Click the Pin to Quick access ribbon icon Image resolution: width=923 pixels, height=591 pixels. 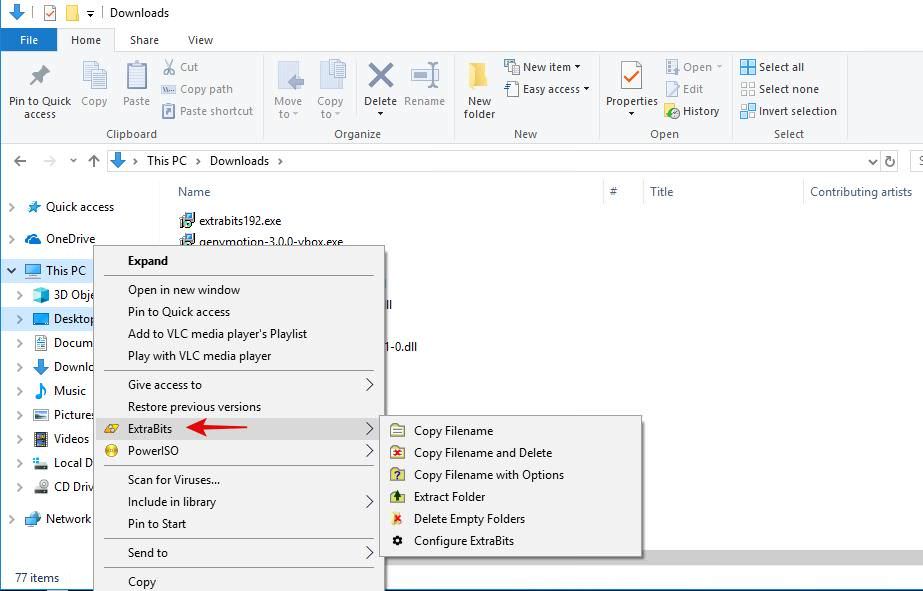[39, 75]
